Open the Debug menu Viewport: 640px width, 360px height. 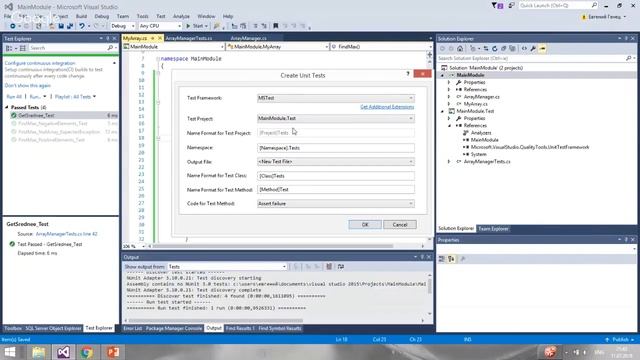[x=102, y=16]
